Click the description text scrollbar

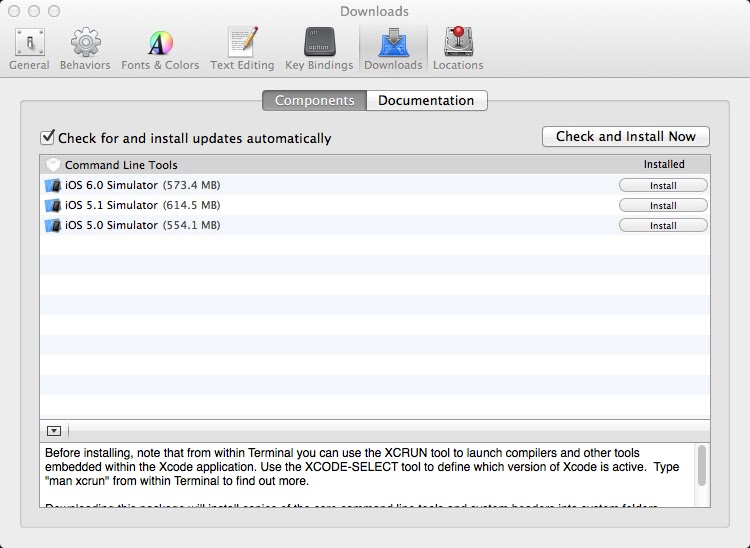(x=702, y=466)
